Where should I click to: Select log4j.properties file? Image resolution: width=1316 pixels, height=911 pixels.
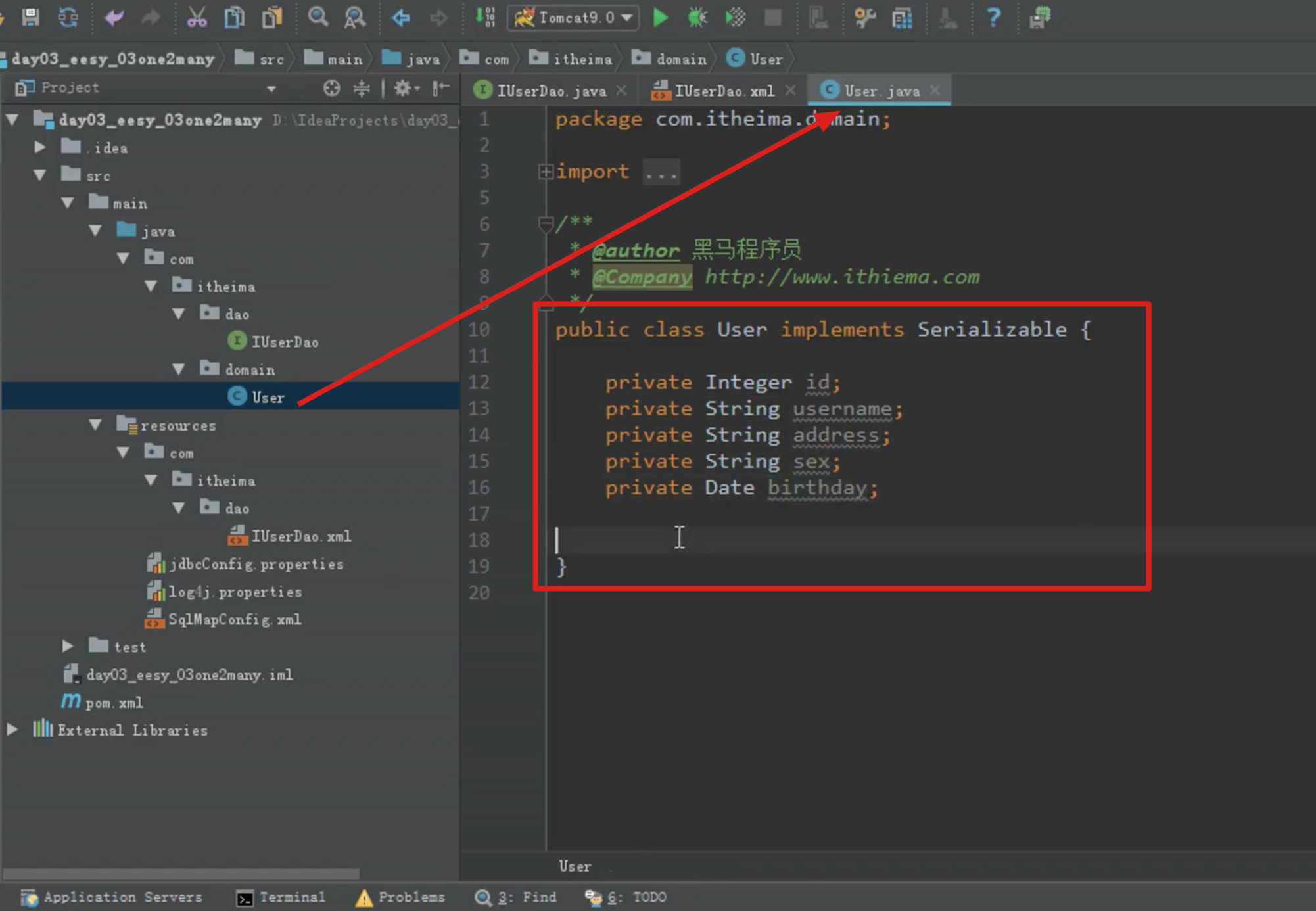224,592
